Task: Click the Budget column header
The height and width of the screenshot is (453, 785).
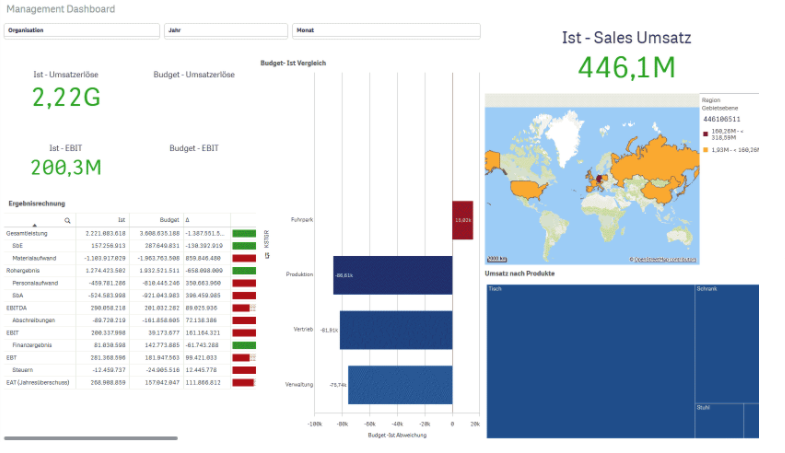Action: point(169,219)
